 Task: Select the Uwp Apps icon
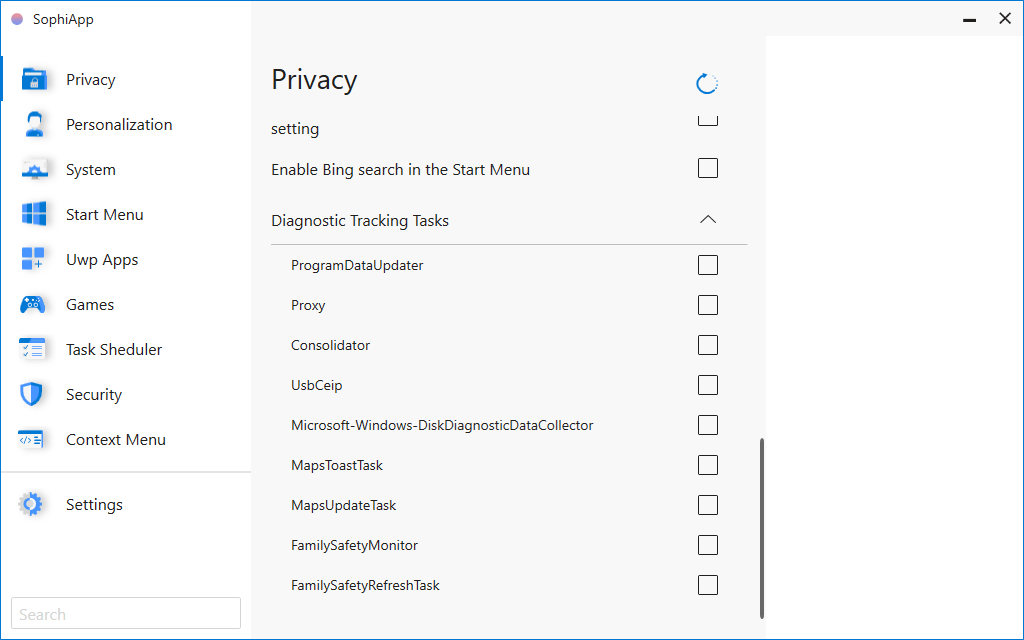tap(31, 259)
